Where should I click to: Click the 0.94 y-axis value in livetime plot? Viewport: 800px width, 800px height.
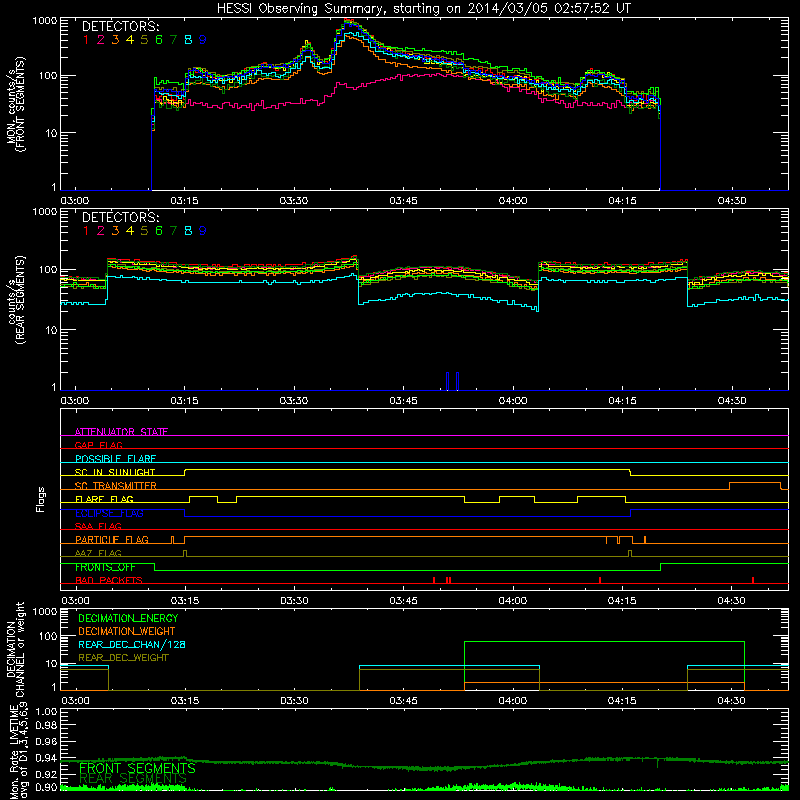click(46, 758)
